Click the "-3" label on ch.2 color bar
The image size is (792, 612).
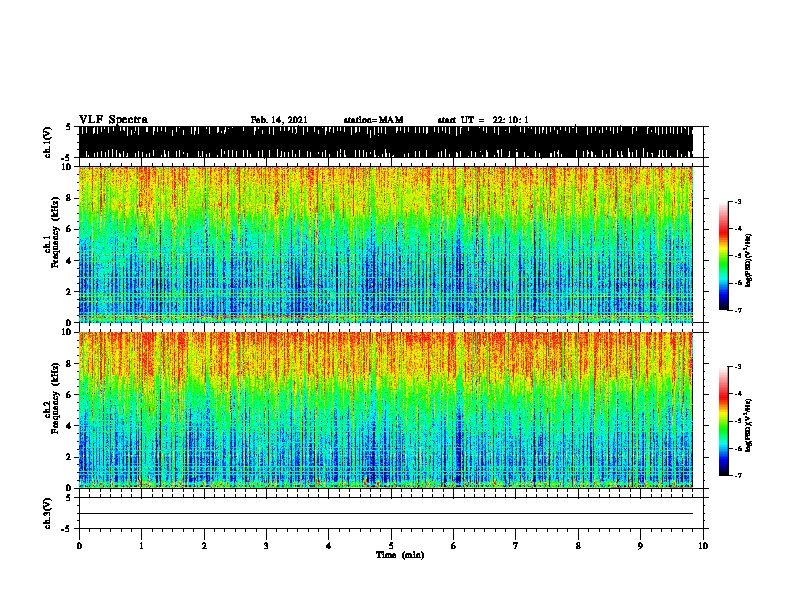pos(737,367)
